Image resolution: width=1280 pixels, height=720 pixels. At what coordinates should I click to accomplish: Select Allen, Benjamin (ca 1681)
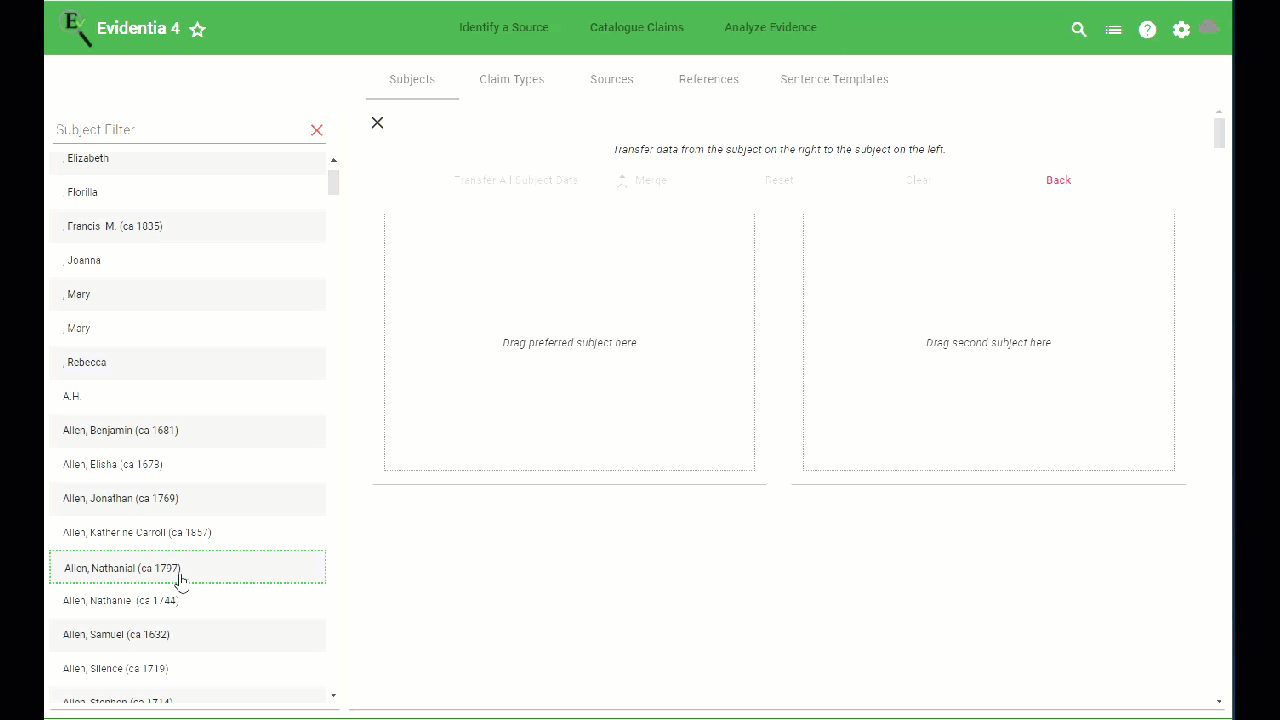(x=188, y=430)
